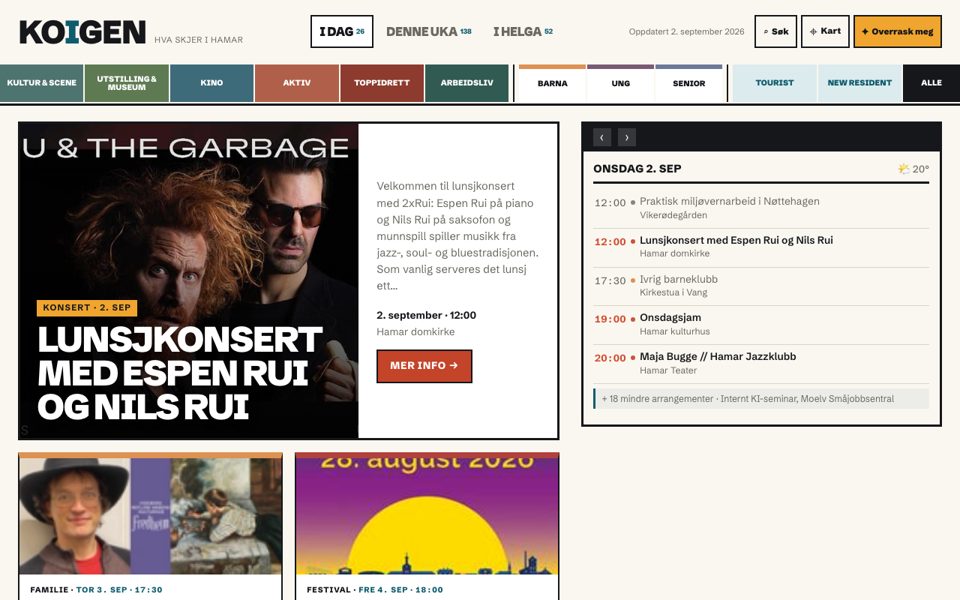Image resolution: width=960 pixels, height=600 pixels.
Task: Go to next day arrow
Action: click(x=626, y=137)
